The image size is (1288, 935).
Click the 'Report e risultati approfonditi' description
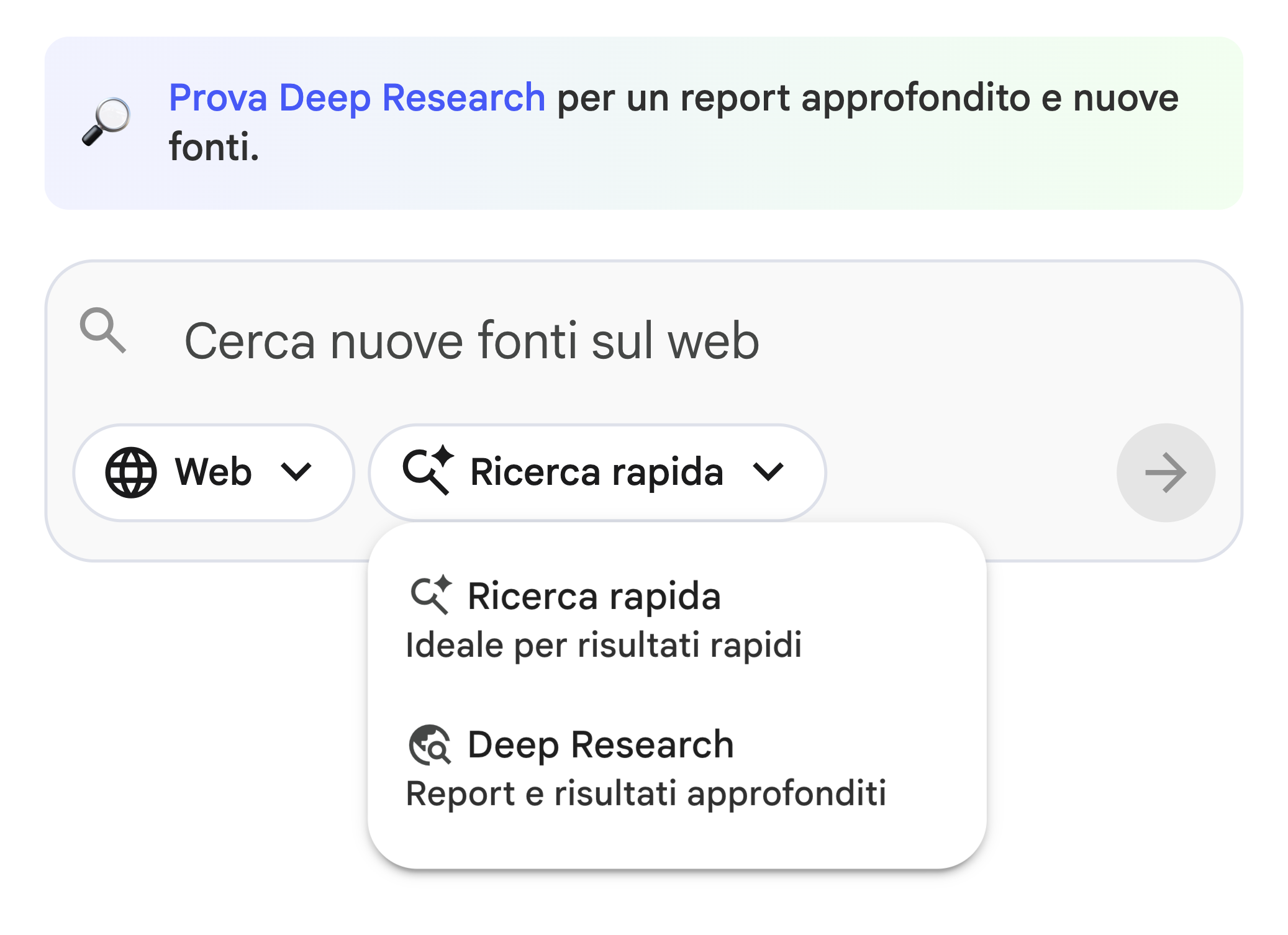point(645,794)
